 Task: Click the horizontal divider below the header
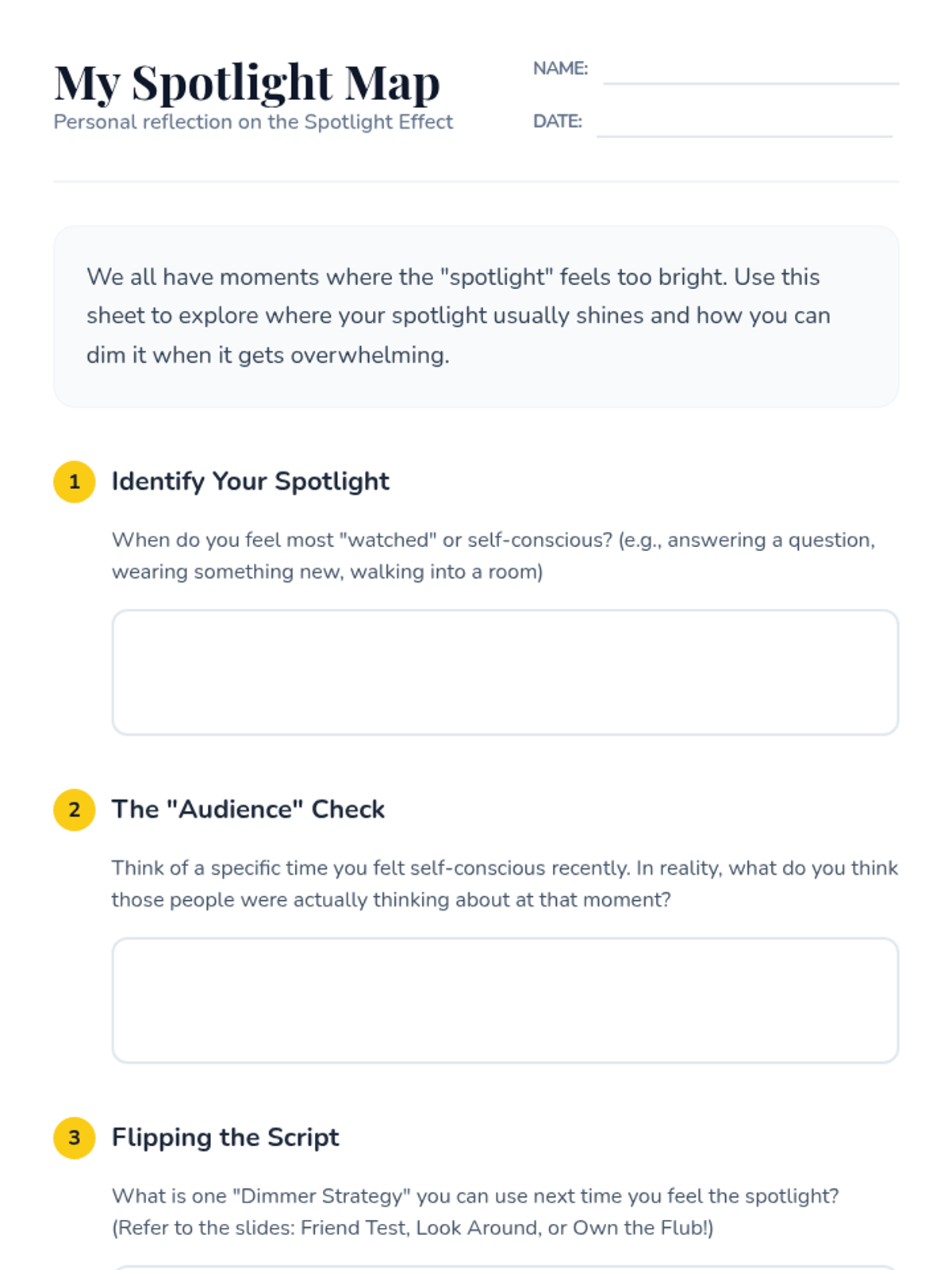click(x=476, y=182)
